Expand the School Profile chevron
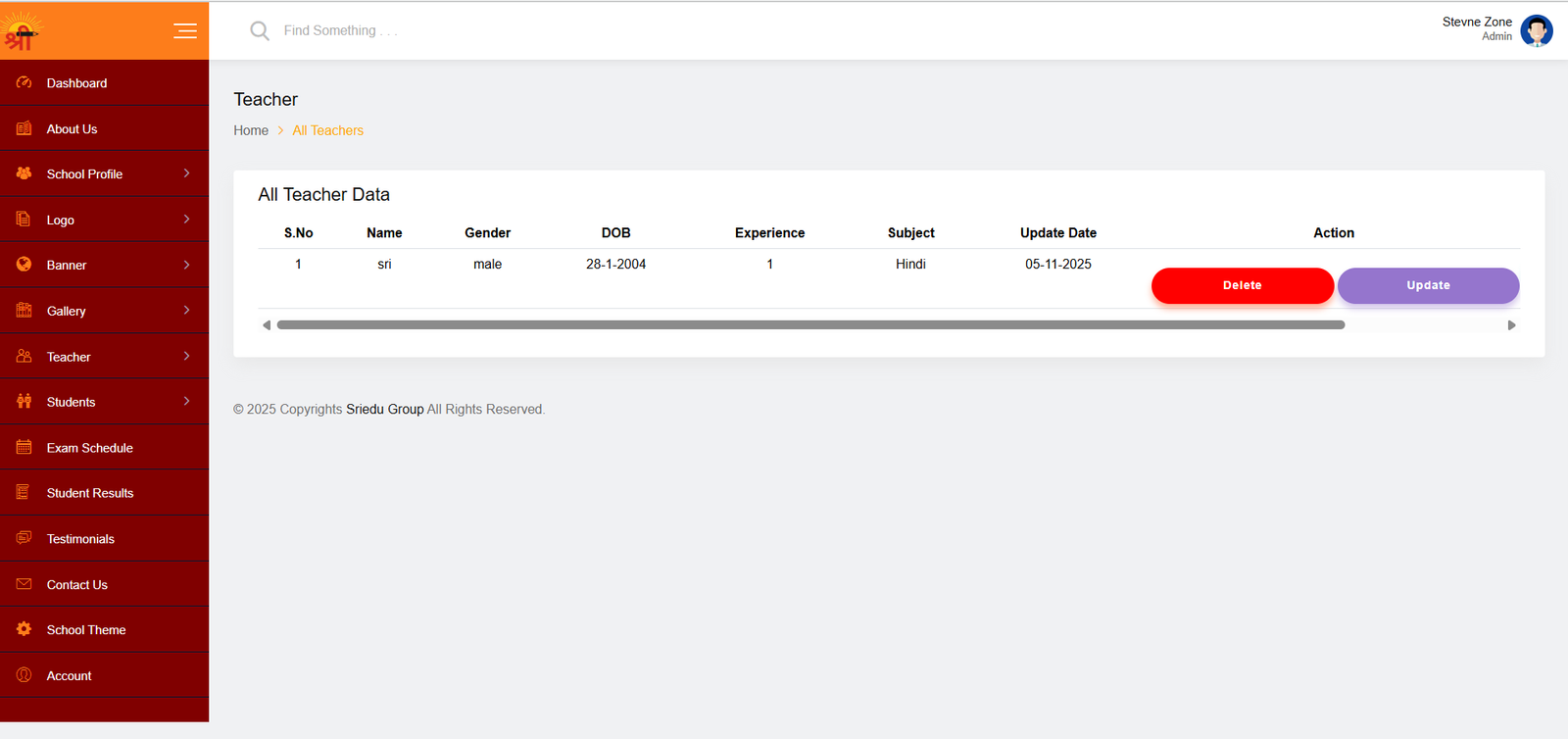Image resolution: width=1568 pixels, height=739 pixels. (186, 173)
